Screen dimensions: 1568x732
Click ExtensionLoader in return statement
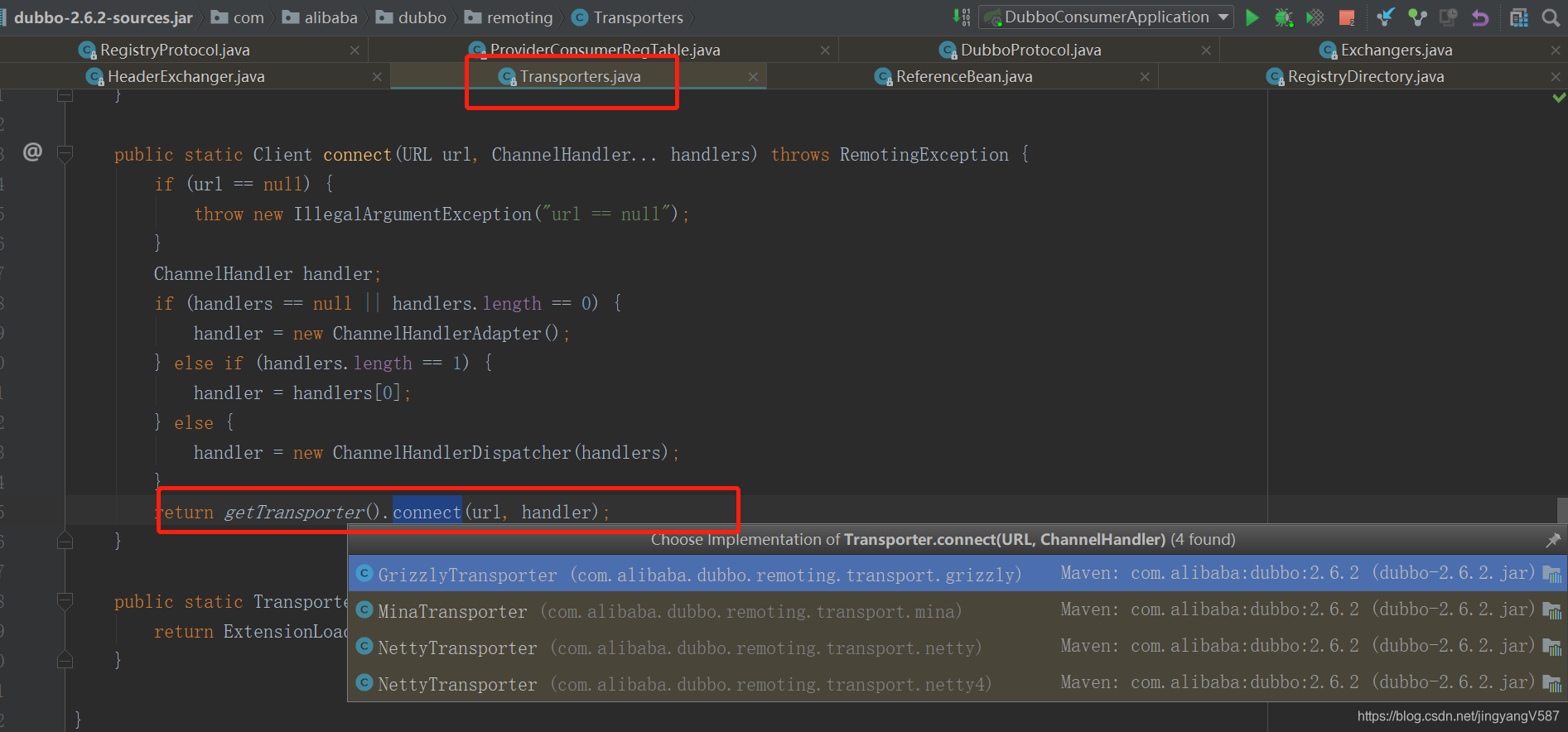click(286, 631)
